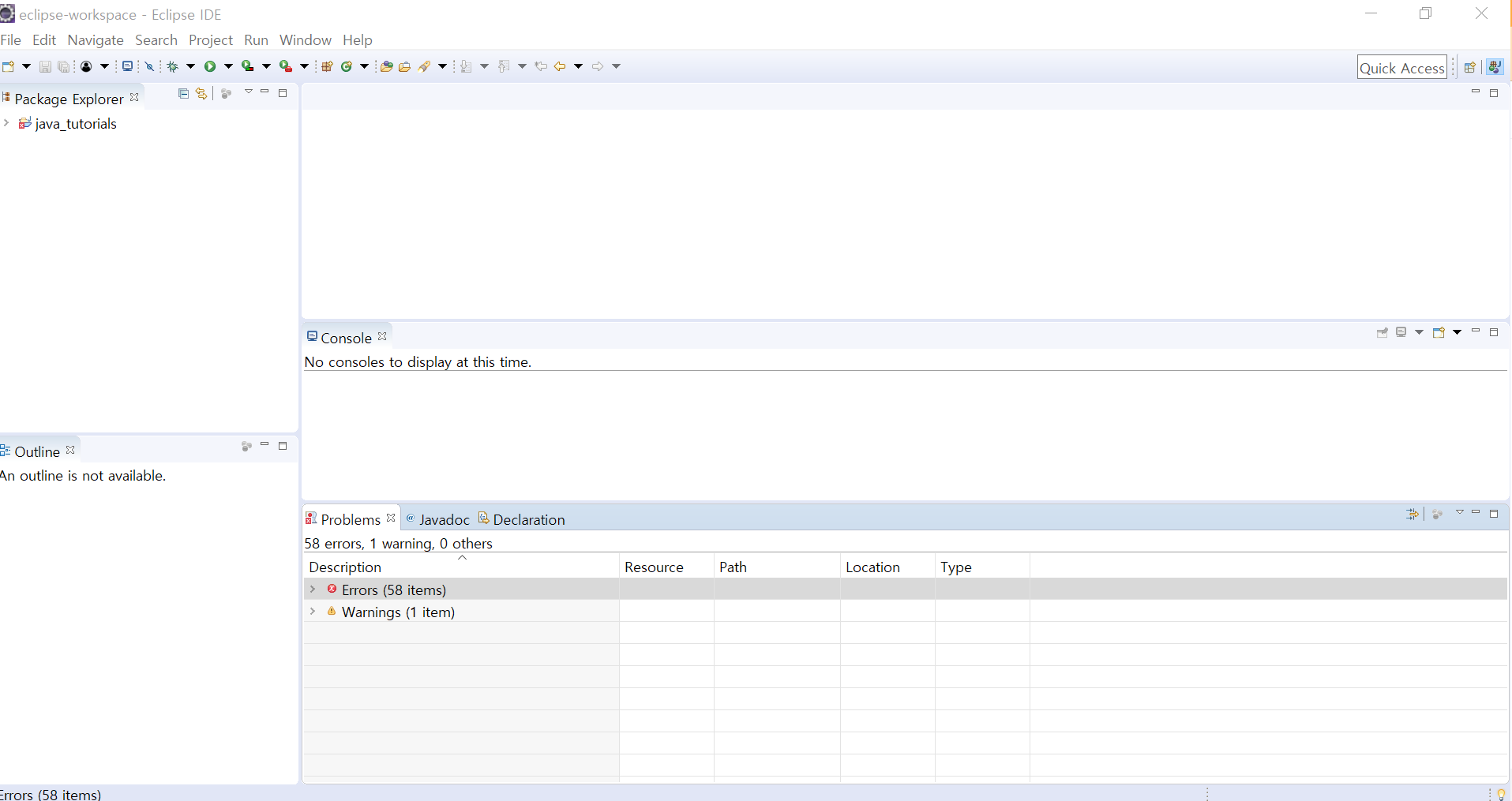The width and height of the screenshot is (1512, 801).
Task: Open the Run dropdown arrow
Action: 228,66
